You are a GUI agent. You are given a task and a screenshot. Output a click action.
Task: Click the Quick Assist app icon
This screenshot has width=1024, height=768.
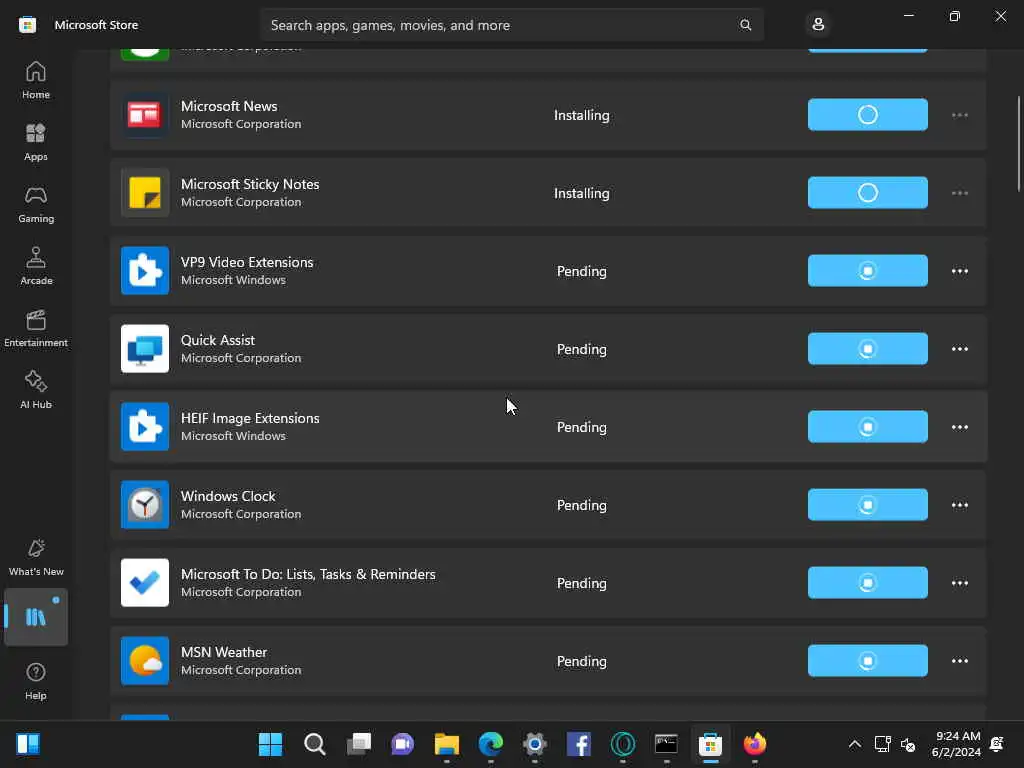(x=145, y=349)
